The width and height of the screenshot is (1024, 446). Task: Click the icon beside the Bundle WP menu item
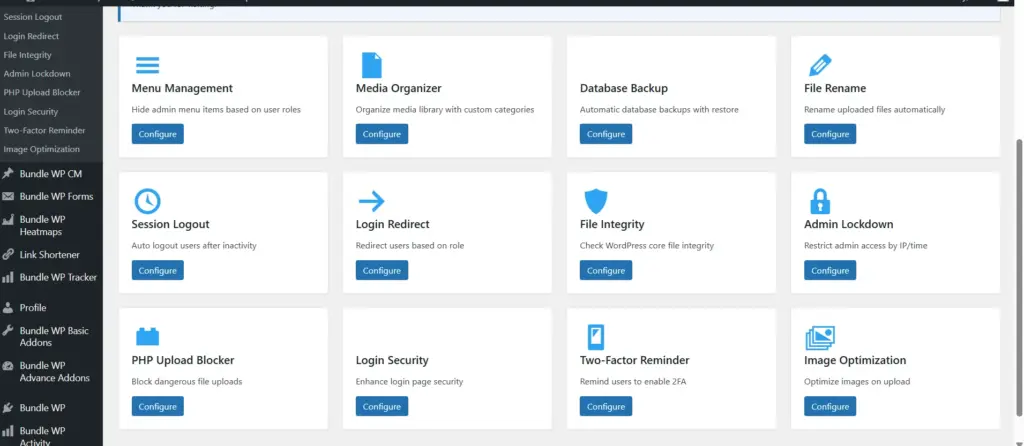click(x=8, y=408)
